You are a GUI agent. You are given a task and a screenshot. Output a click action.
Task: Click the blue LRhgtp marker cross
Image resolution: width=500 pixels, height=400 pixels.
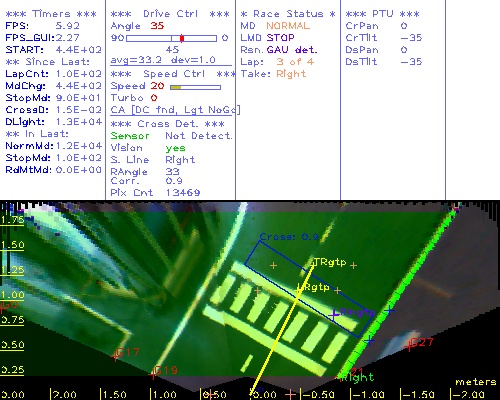333,315
